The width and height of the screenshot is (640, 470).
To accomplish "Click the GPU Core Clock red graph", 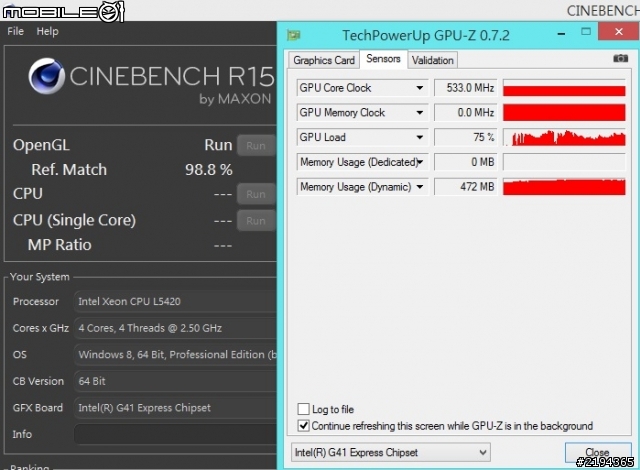I will 564,88.
